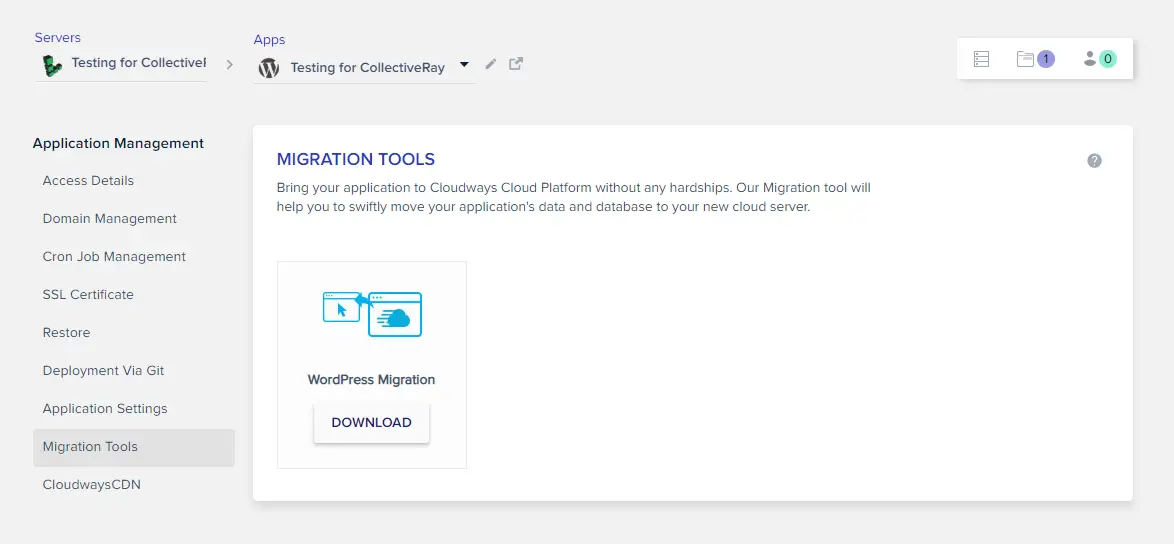1174x544 pixels.
Task: Click the WordPress Migration illustration
Action: click(372, 314)
